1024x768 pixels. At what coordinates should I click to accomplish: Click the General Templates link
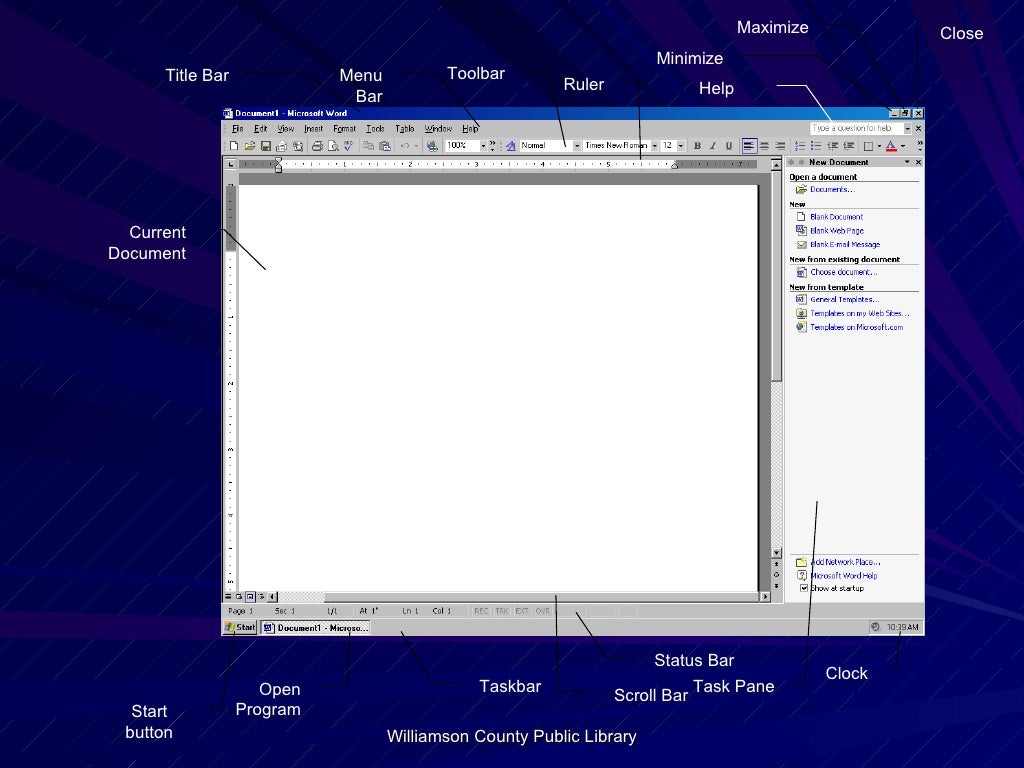844,299
